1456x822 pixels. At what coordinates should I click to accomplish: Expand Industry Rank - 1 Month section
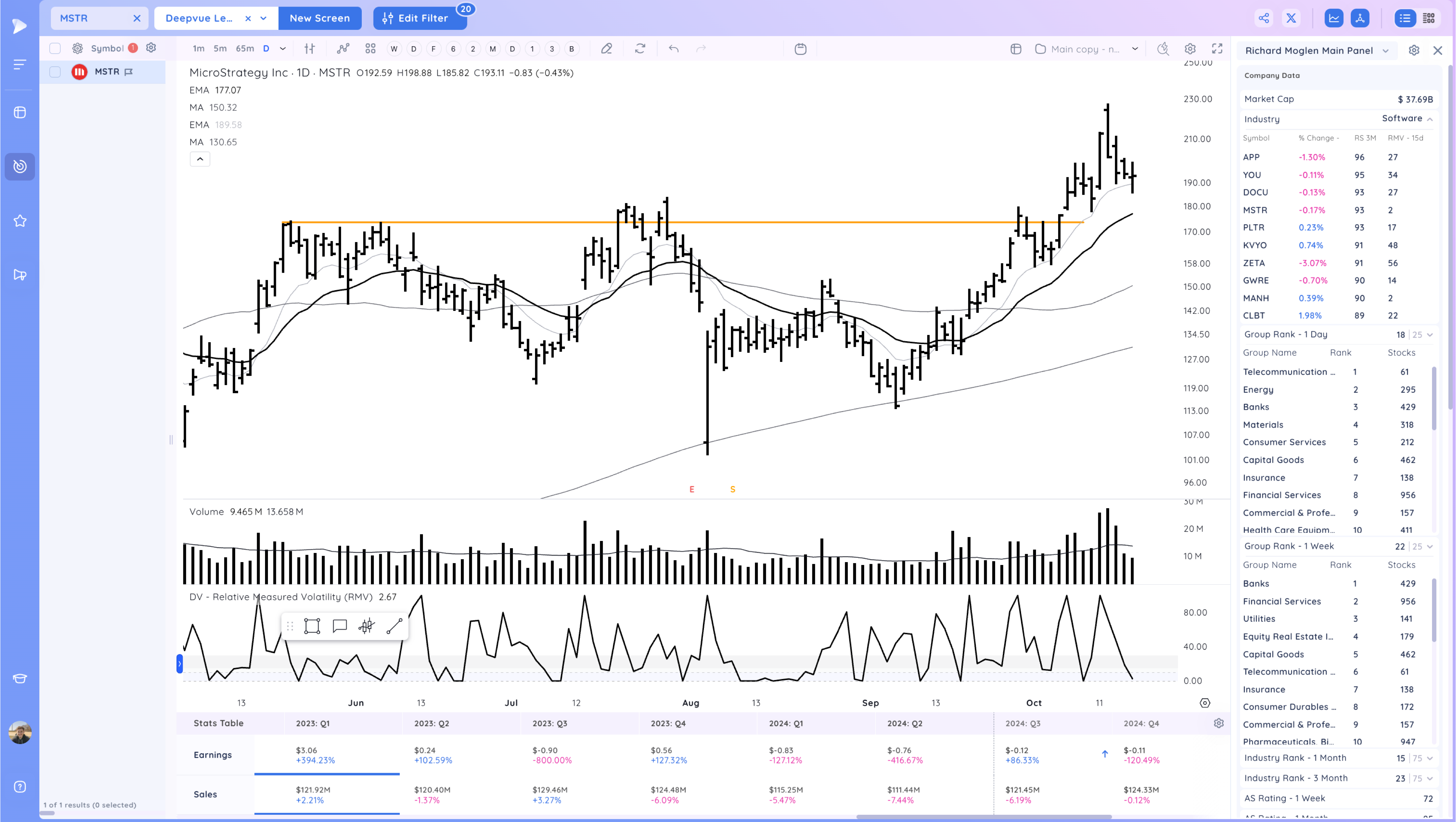(x=1429, y=758)
